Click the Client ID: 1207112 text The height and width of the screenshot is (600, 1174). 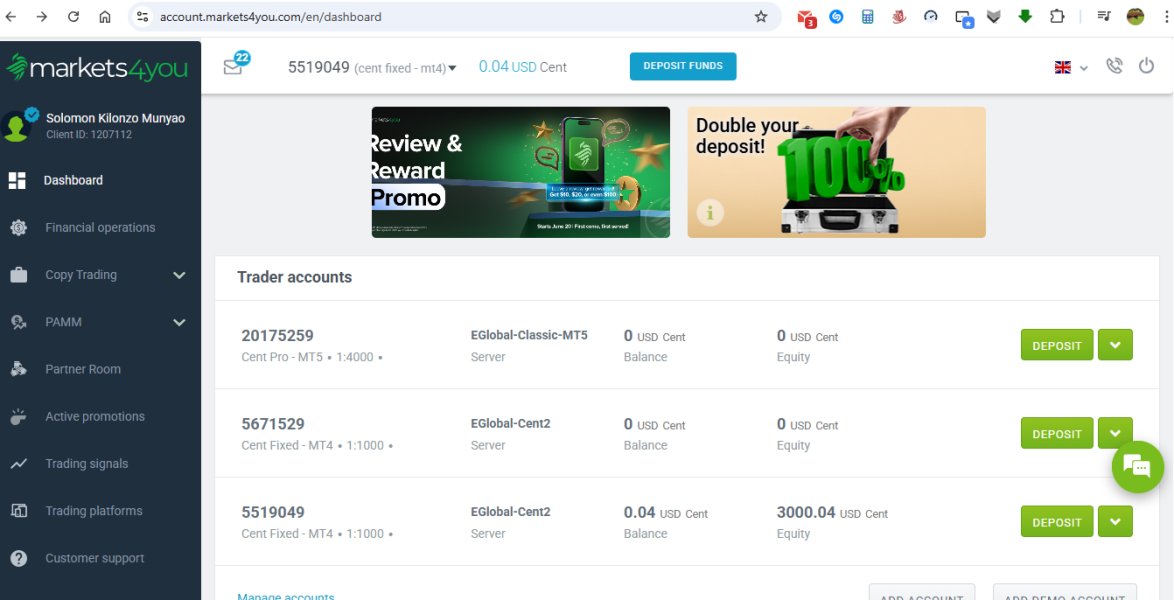click(88, 135)
